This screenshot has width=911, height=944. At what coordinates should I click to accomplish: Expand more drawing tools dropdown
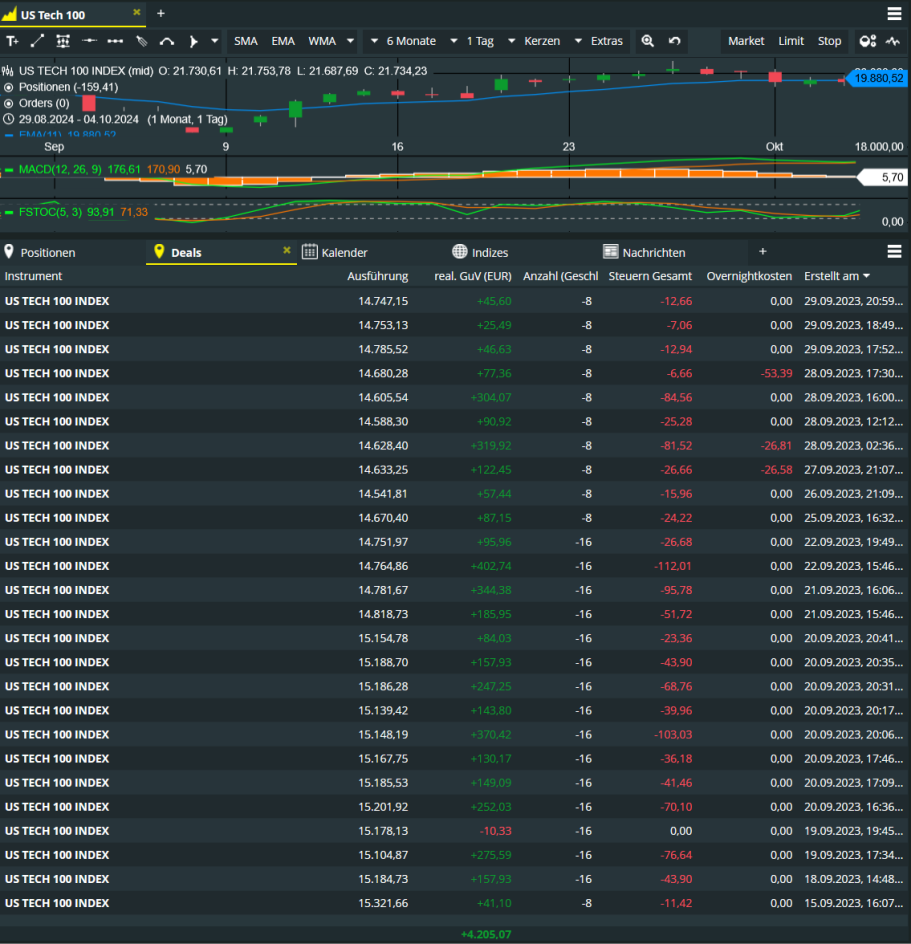tap(214, 41)
